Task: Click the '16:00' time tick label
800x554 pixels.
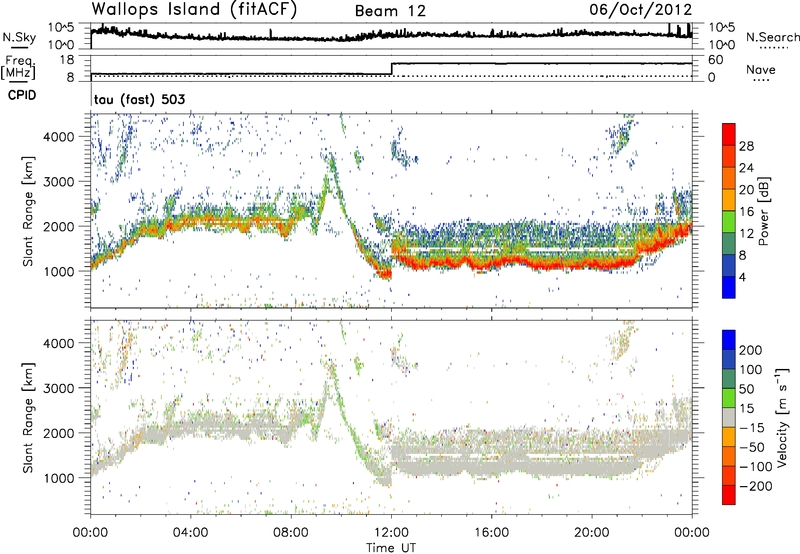Action: (x=491, y=533)
